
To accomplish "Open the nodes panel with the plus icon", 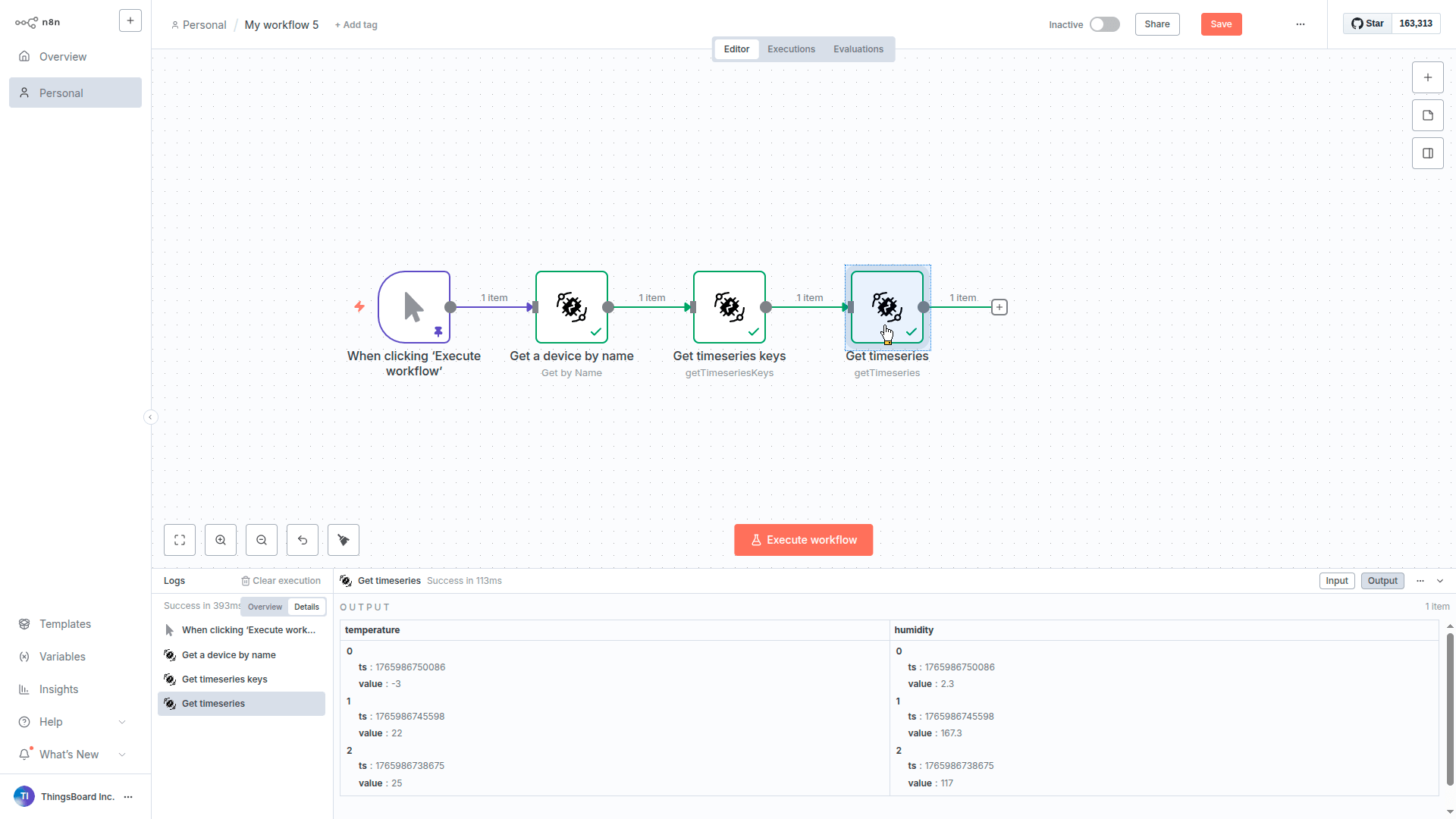I will pos(1428,77).
